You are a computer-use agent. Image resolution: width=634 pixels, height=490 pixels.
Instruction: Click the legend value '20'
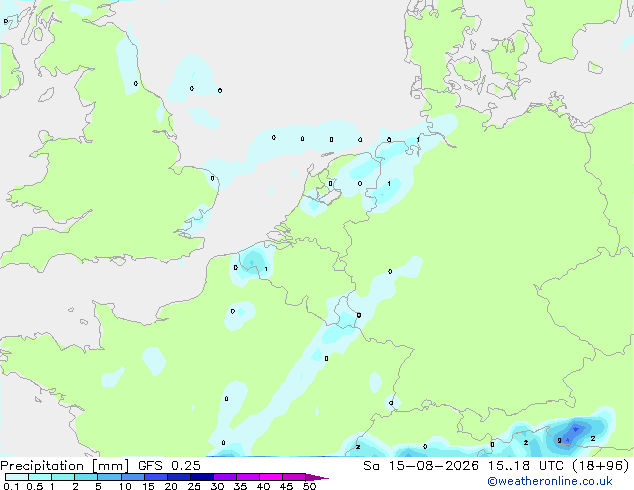point(171,486)
